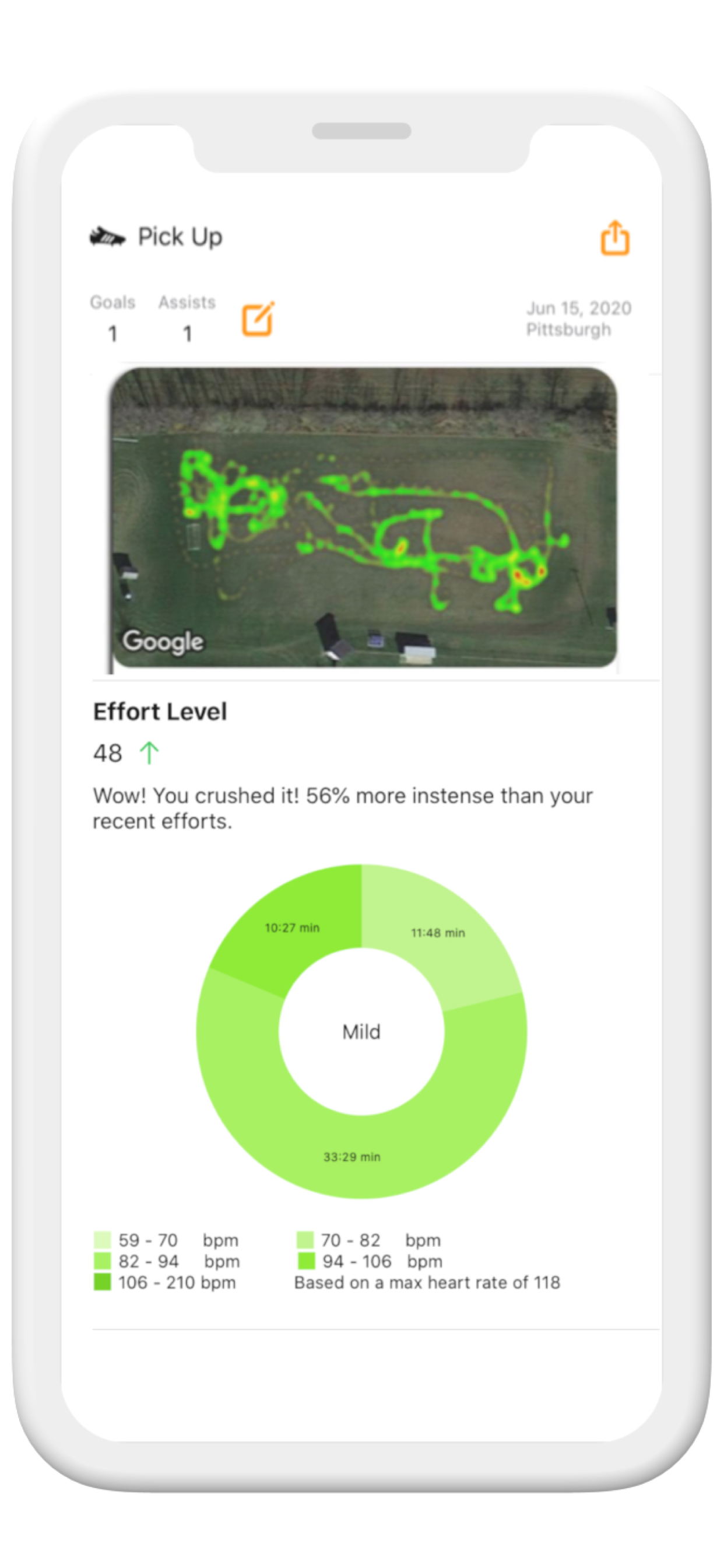Tap the green effort trend arrow
The image size is (724, 1568).
click(x=149, y=753)
